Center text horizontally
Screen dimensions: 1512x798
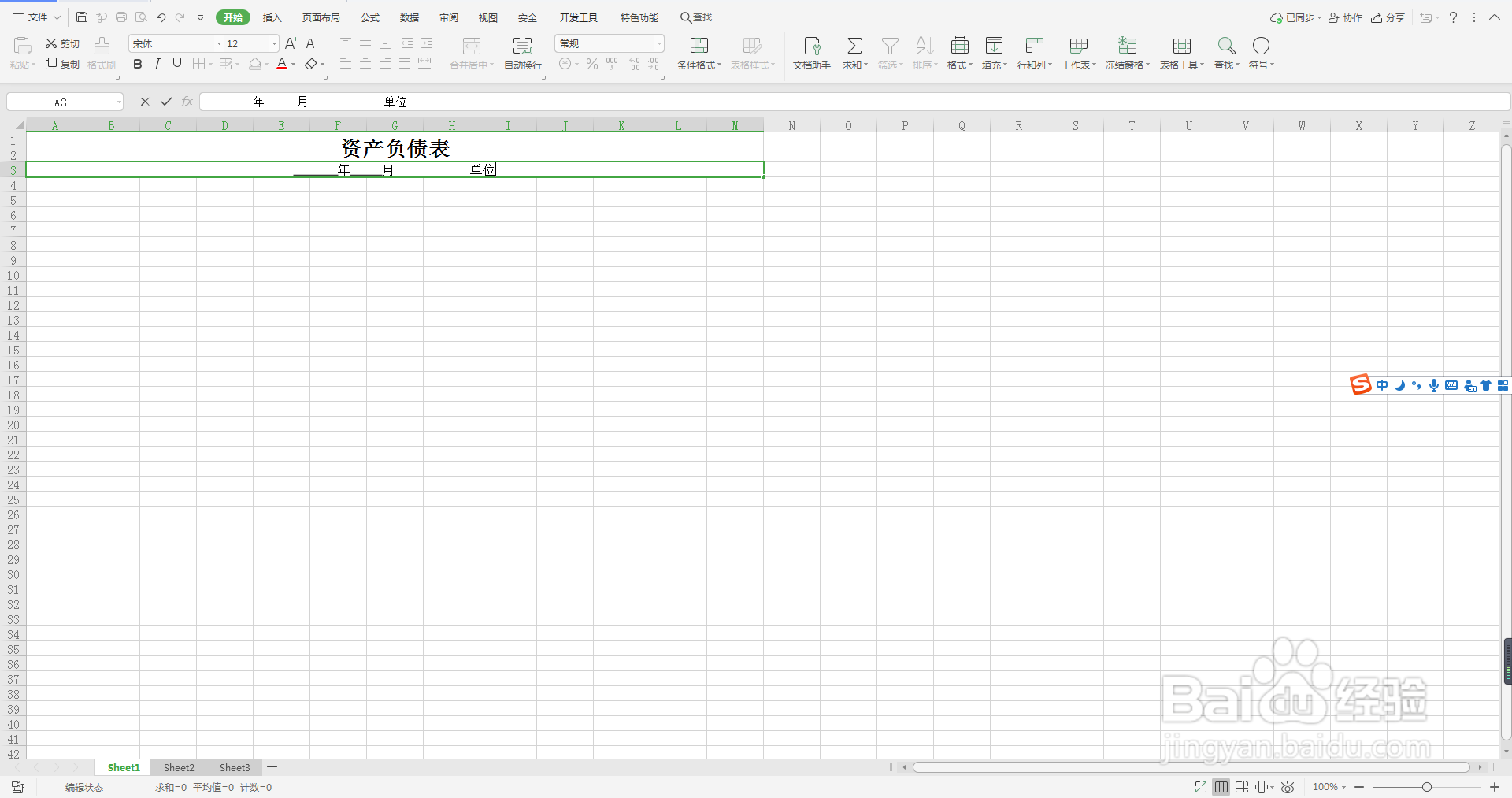coord(365,64)
